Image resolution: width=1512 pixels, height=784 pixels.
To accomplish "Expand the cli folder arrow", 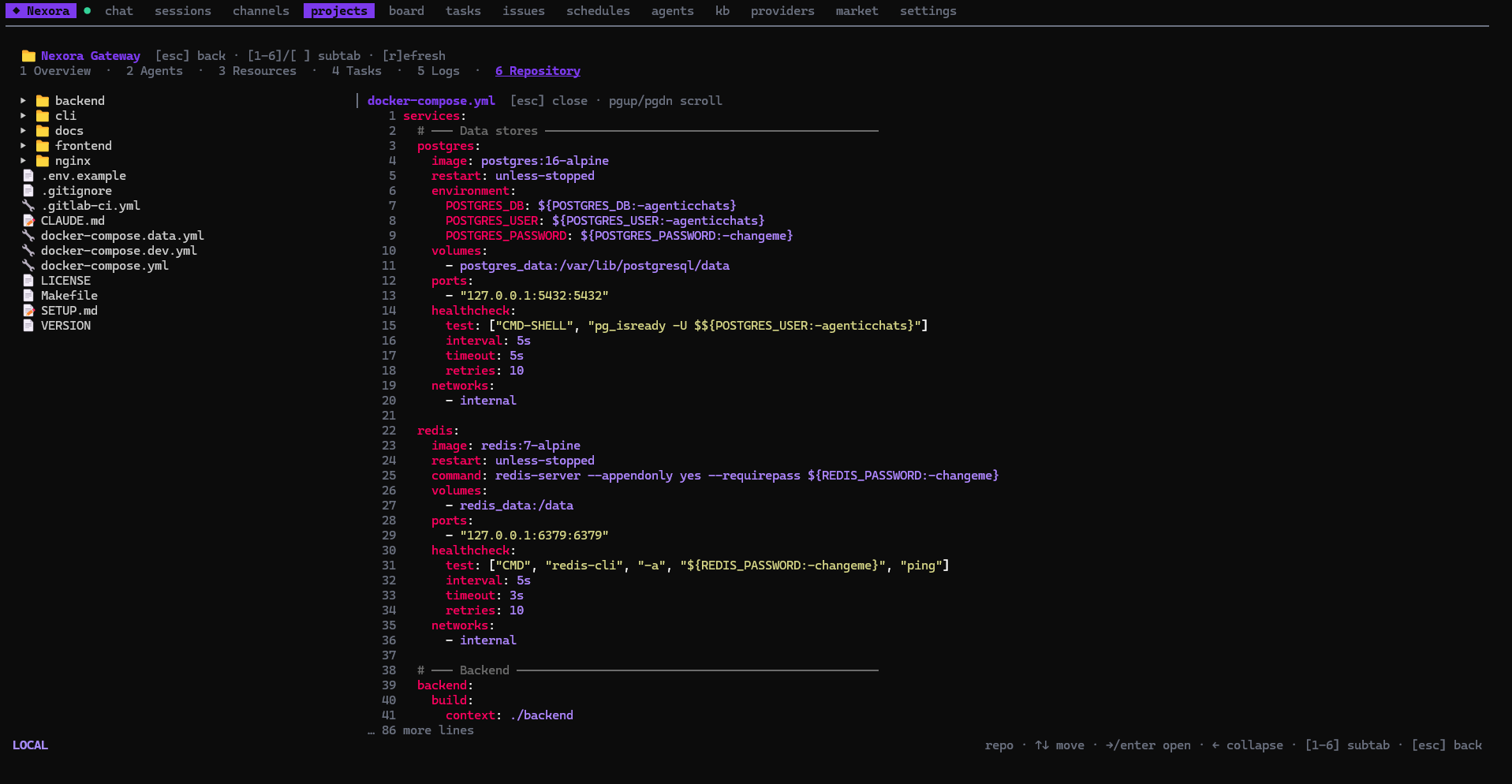I will pyautogui.click(x=23, y=116).
